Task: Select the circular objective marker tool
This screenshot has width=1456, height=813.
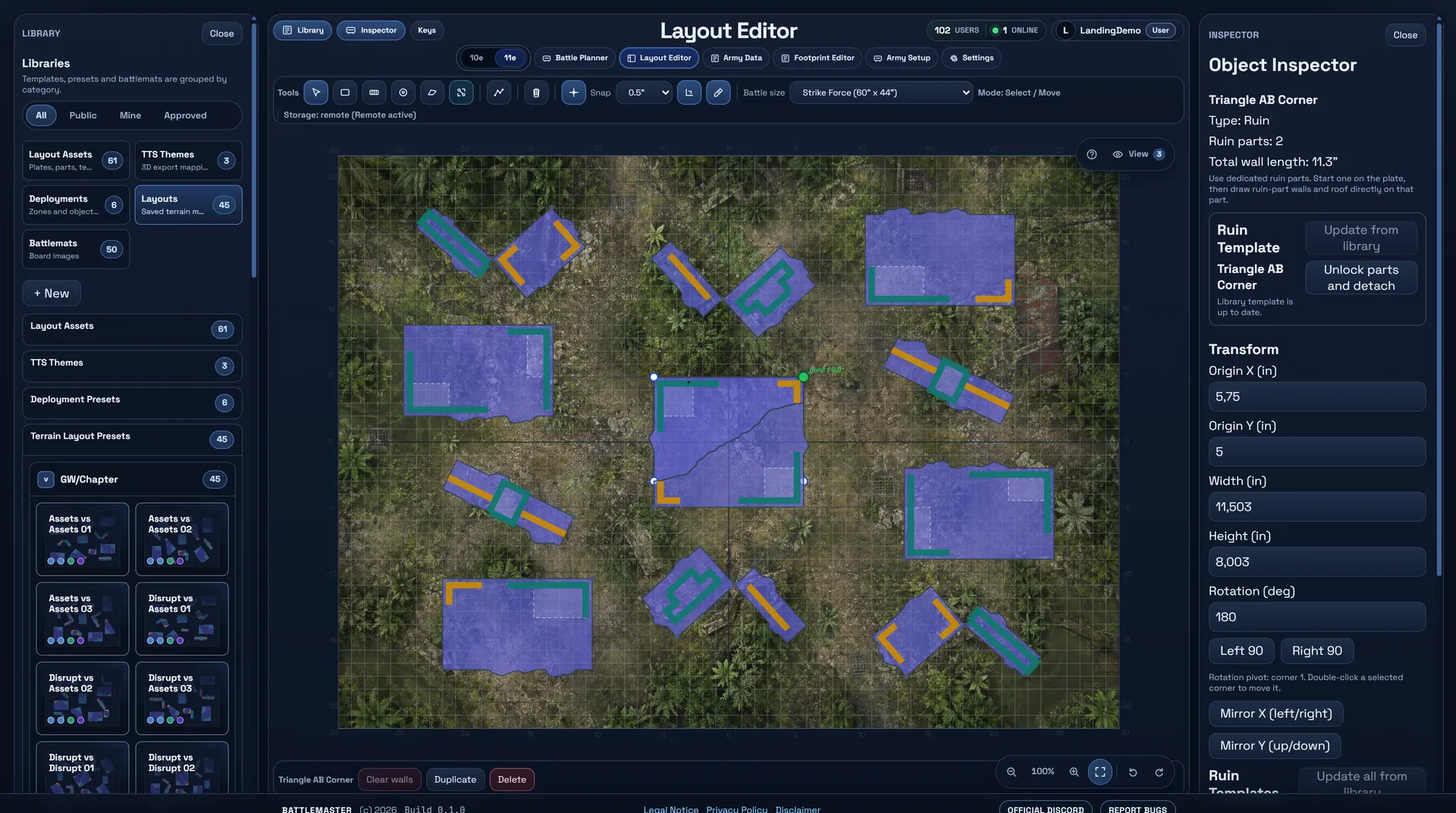Action: click(403, 93)
